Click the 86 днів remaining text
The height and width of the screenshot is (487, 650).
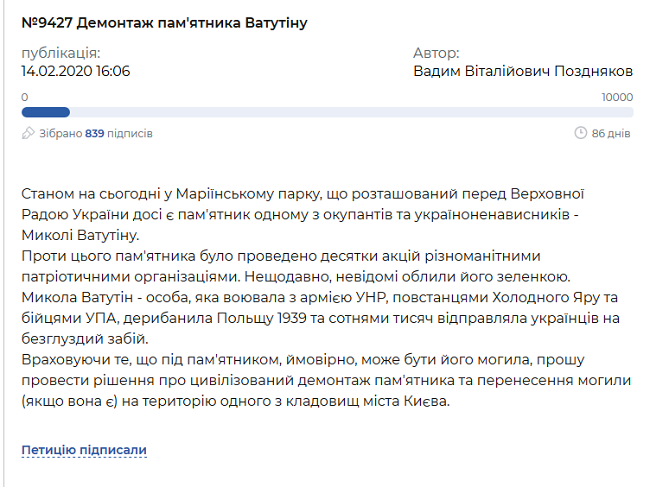[x=611, y=133]
